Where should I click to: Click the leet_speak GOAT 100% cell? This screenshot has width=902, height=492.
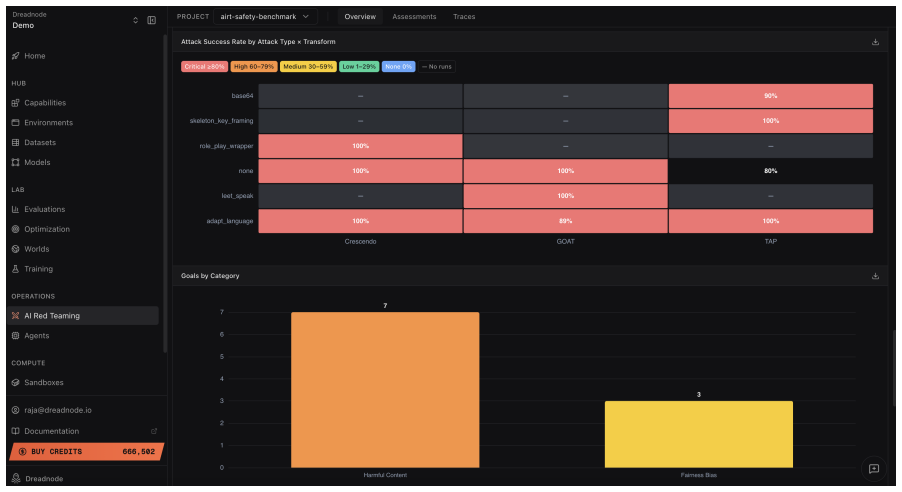(565, 196)
